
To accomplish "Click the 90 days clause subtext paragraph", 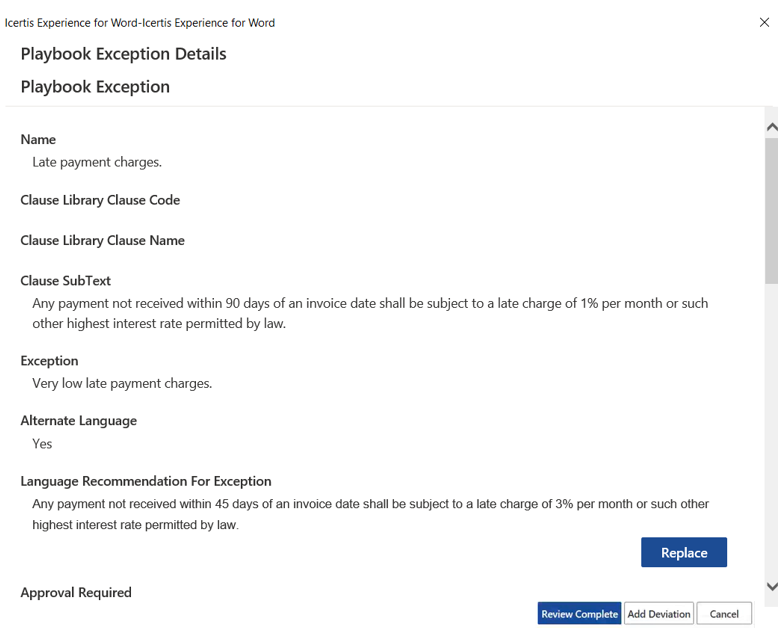I will coord(370,313).
